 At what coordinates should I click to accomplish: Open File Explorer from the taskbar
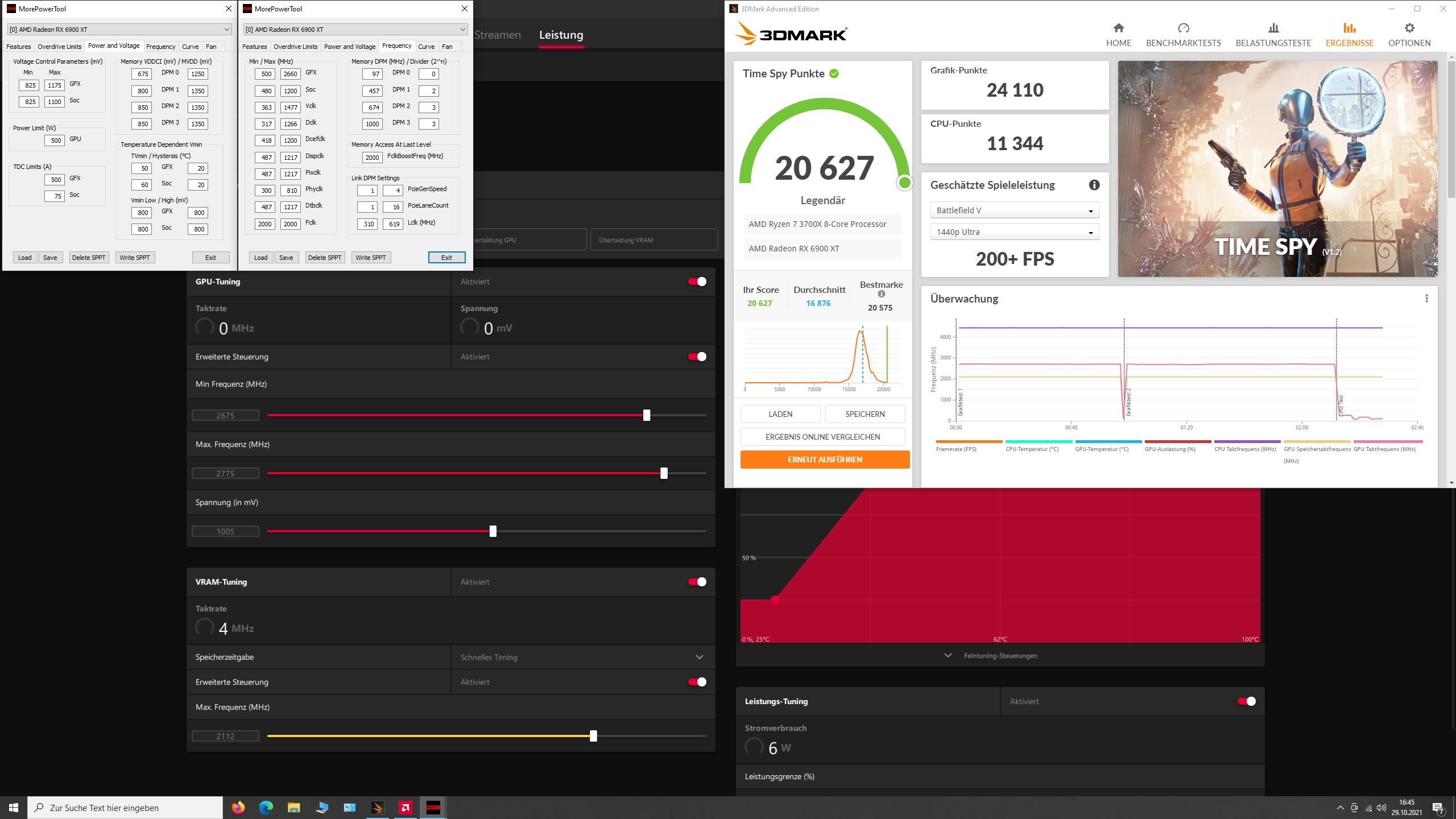tap(293, 808)
